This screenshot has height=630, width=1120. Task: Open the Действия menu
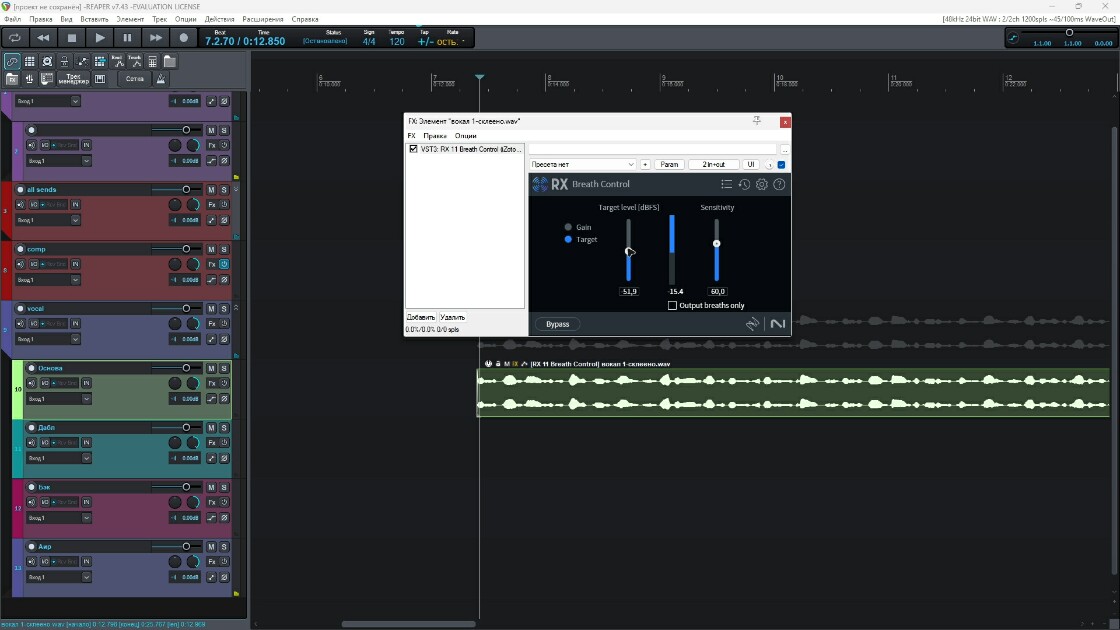click(219, 19)
